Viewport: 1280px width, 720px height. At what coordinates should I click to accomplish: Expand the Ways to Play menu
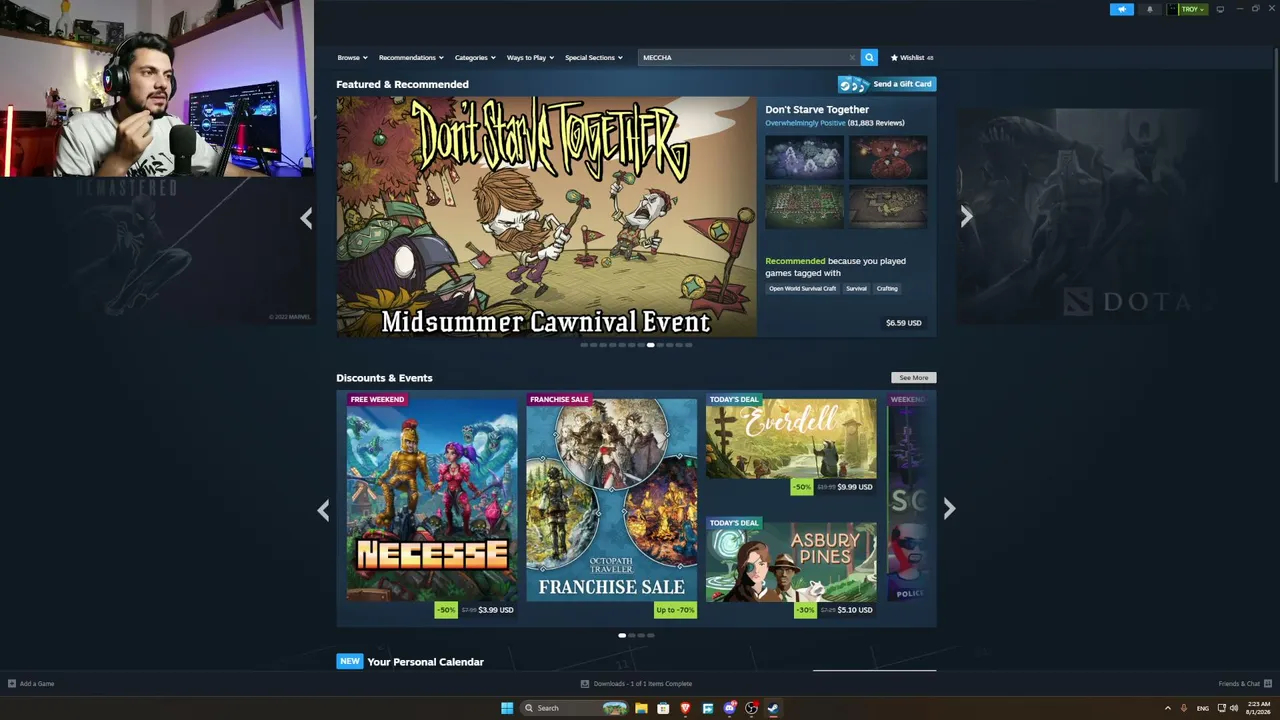coord(530,58)
